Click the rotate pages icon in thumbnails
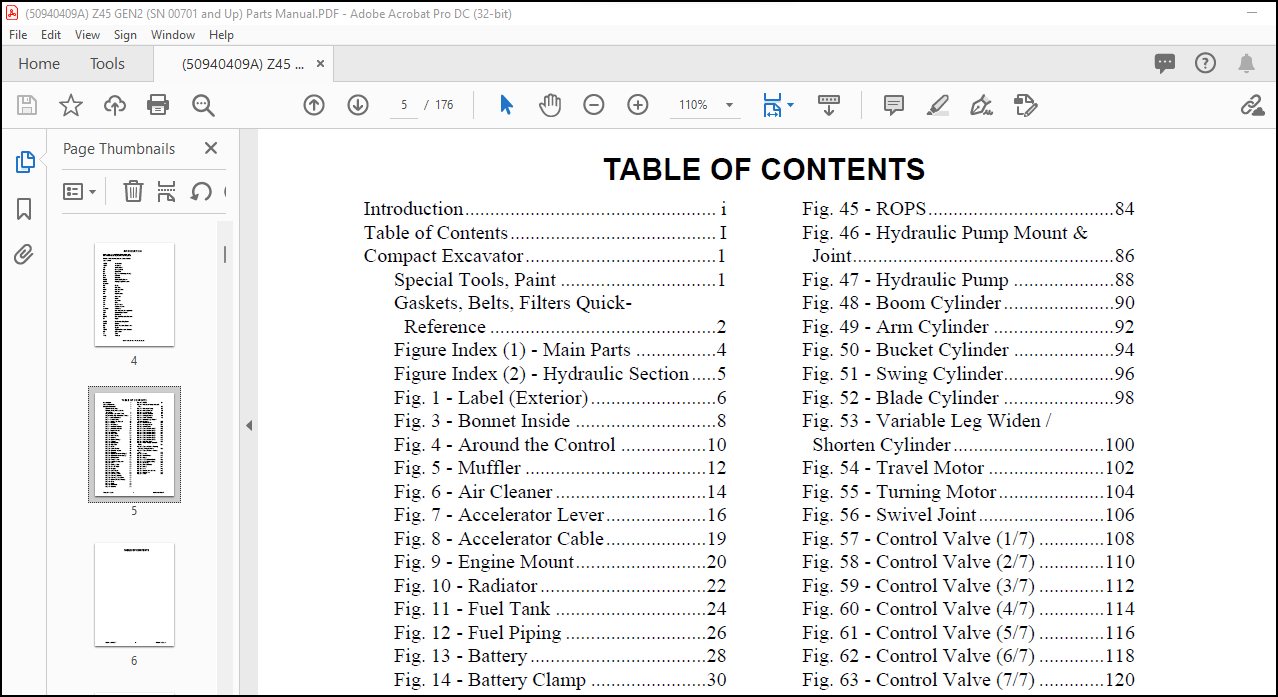The height and width of the screenshot is (697, 1278). (201, 191)
